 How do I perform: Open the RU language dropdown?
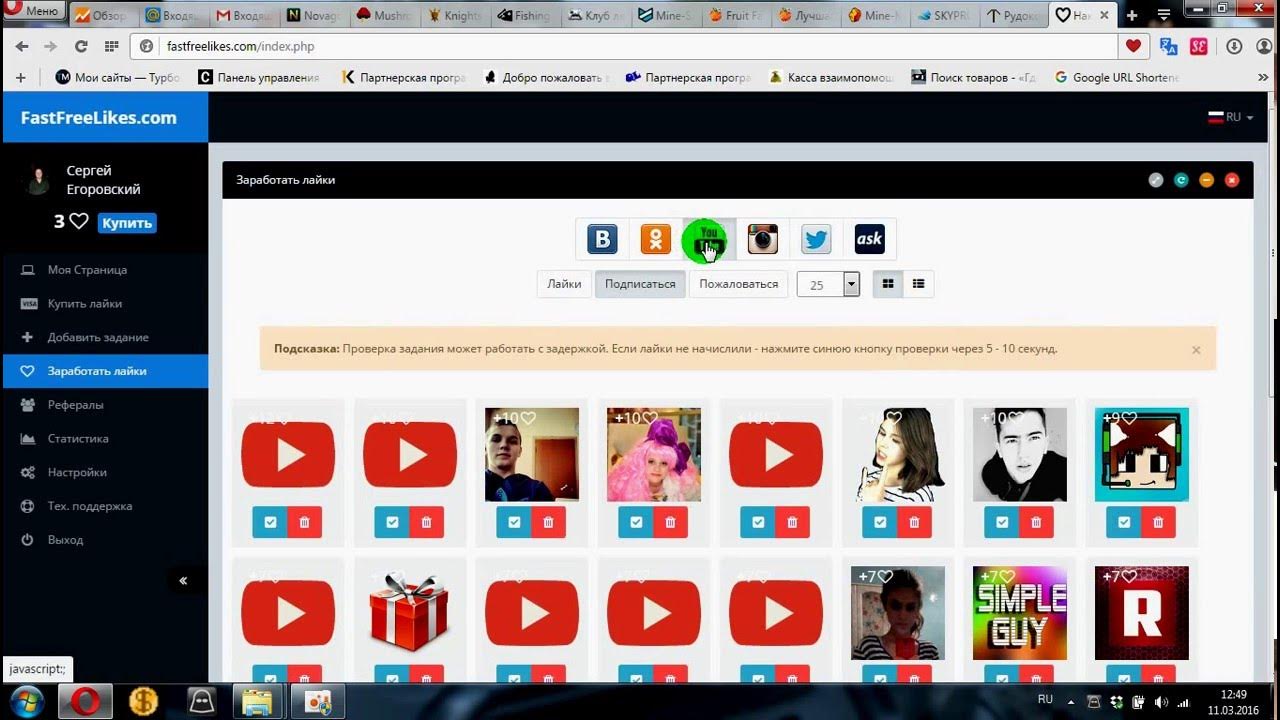point(1231,117)
